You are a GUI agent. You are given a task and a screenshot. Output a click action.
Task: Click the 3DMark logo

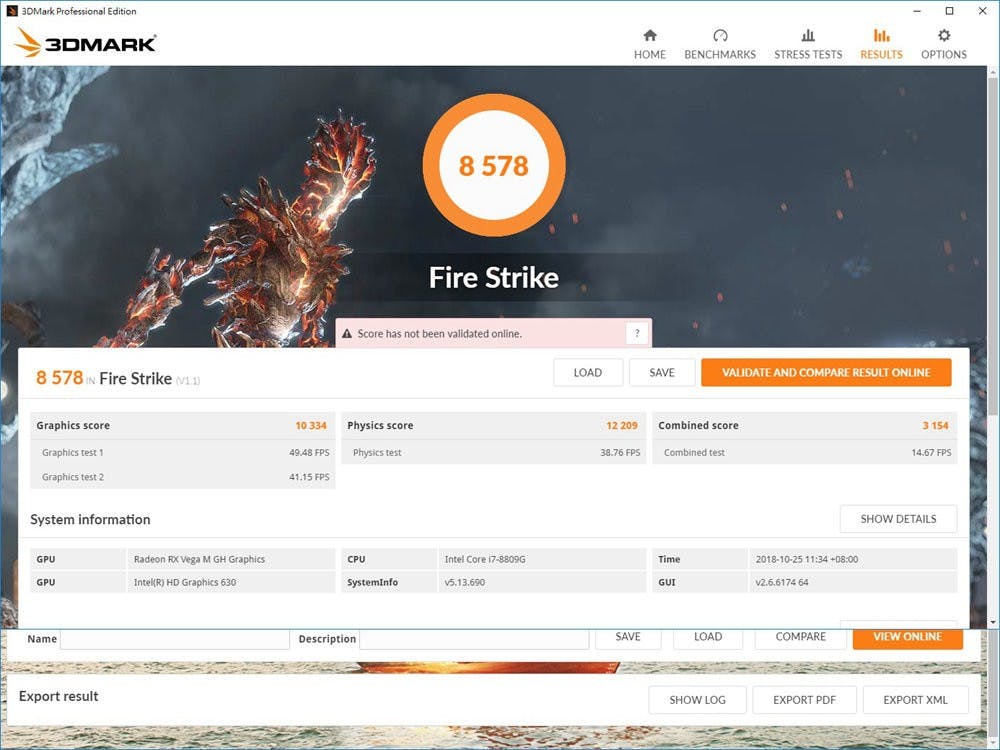click(85, 43)
